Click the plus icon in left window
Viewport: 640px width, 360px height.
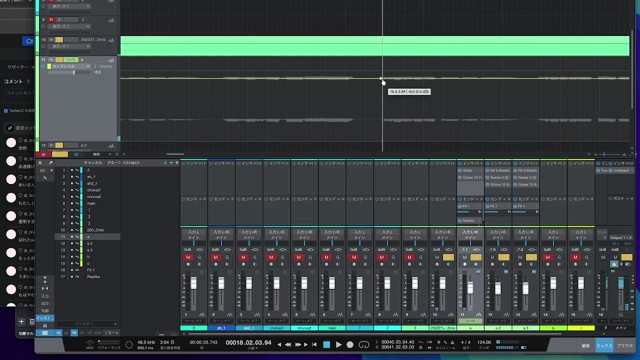point(22,322)
